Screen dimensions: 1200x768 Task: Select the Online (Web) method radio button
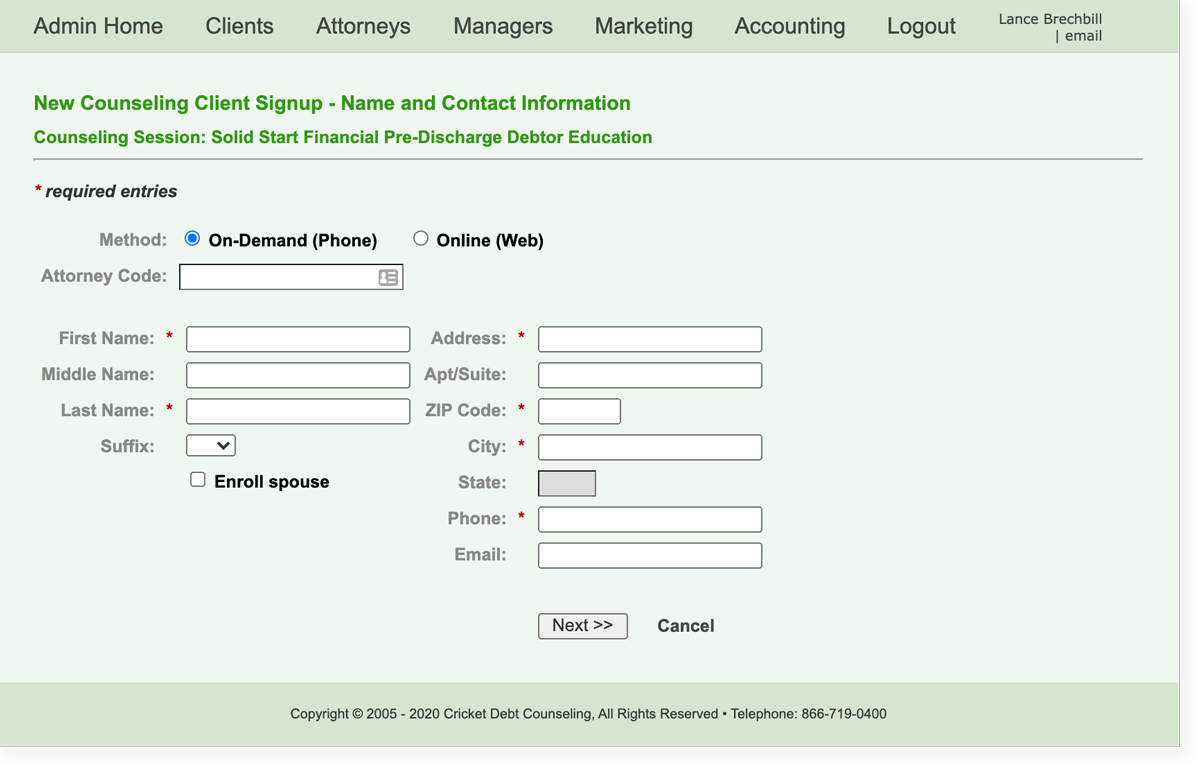[421, 239]
